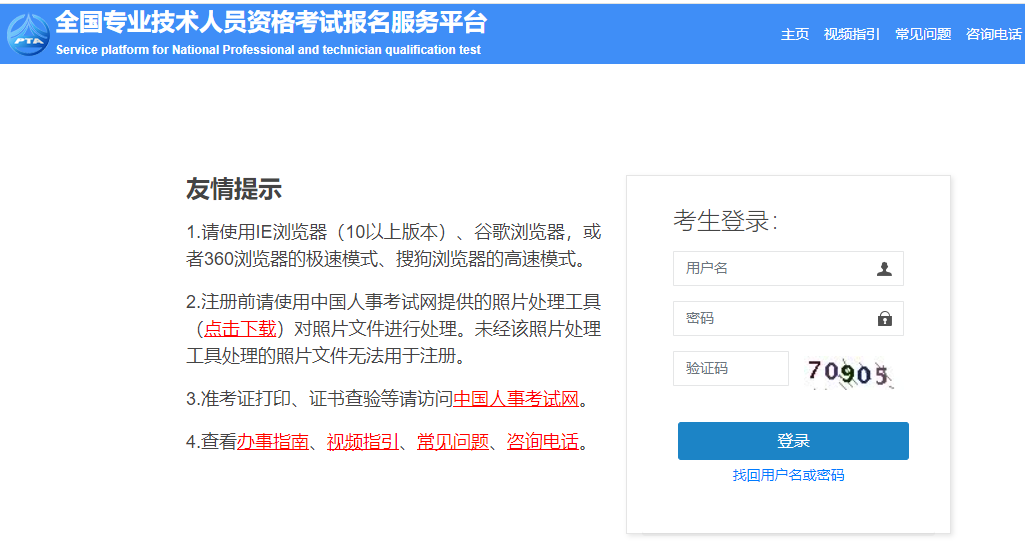This screenshot has width=1025, height=544.
Task: Click the PTA logo in the header
Action: (28, 32)
